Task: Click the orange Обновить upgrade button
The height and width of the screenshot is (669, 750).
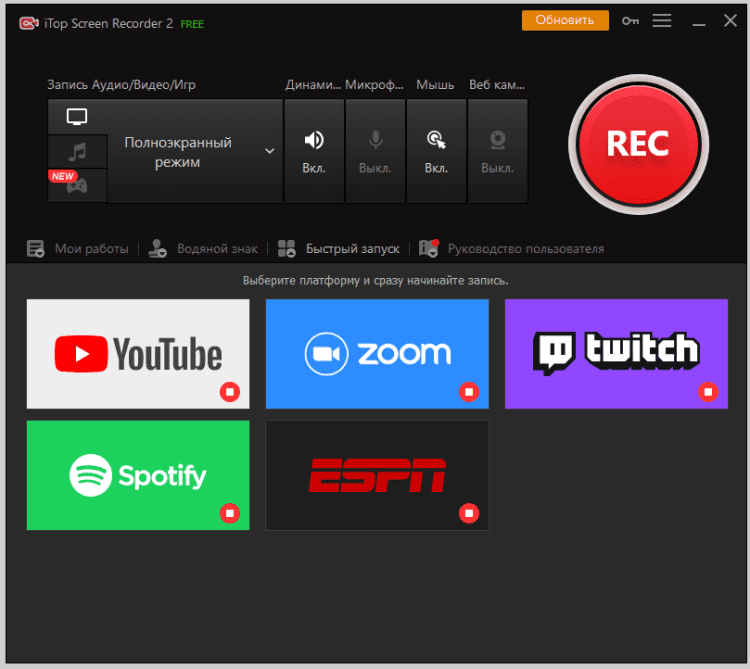Action: (x=565, y=20)
